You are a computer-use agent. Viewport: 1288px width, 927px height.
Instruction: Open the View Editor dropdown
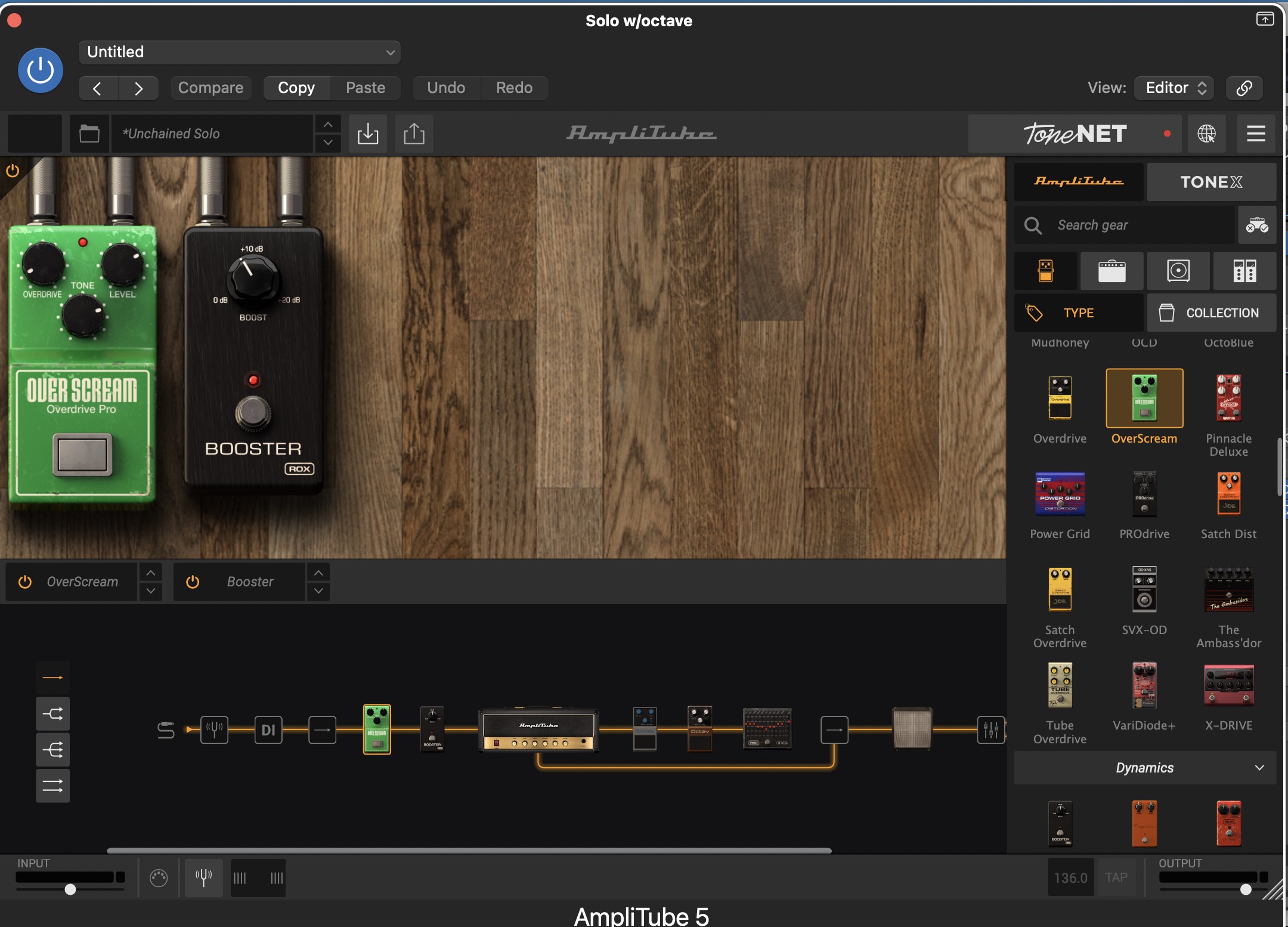1175,88
